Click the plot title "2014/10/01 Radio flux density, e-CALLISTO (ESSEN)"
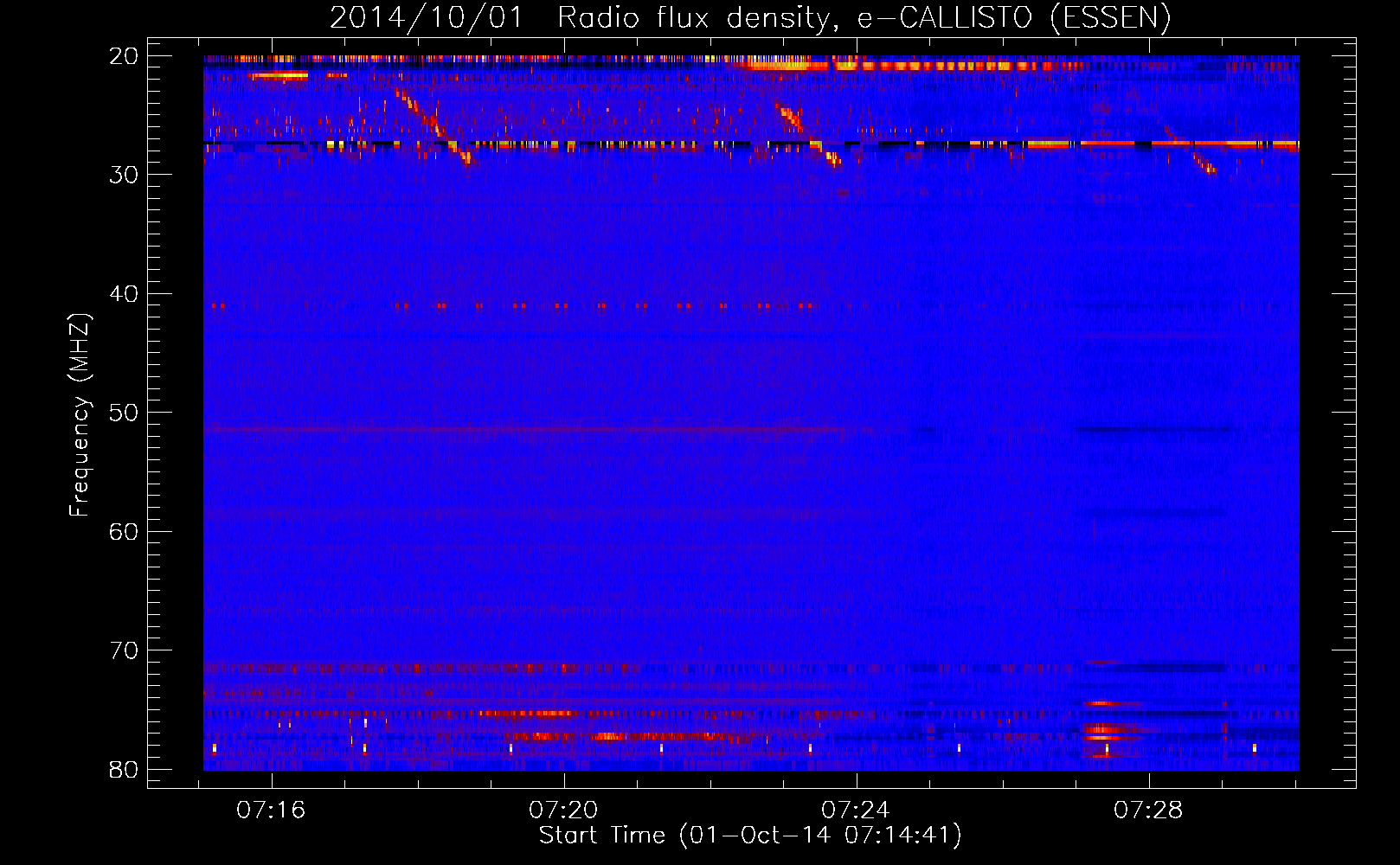 750,17
